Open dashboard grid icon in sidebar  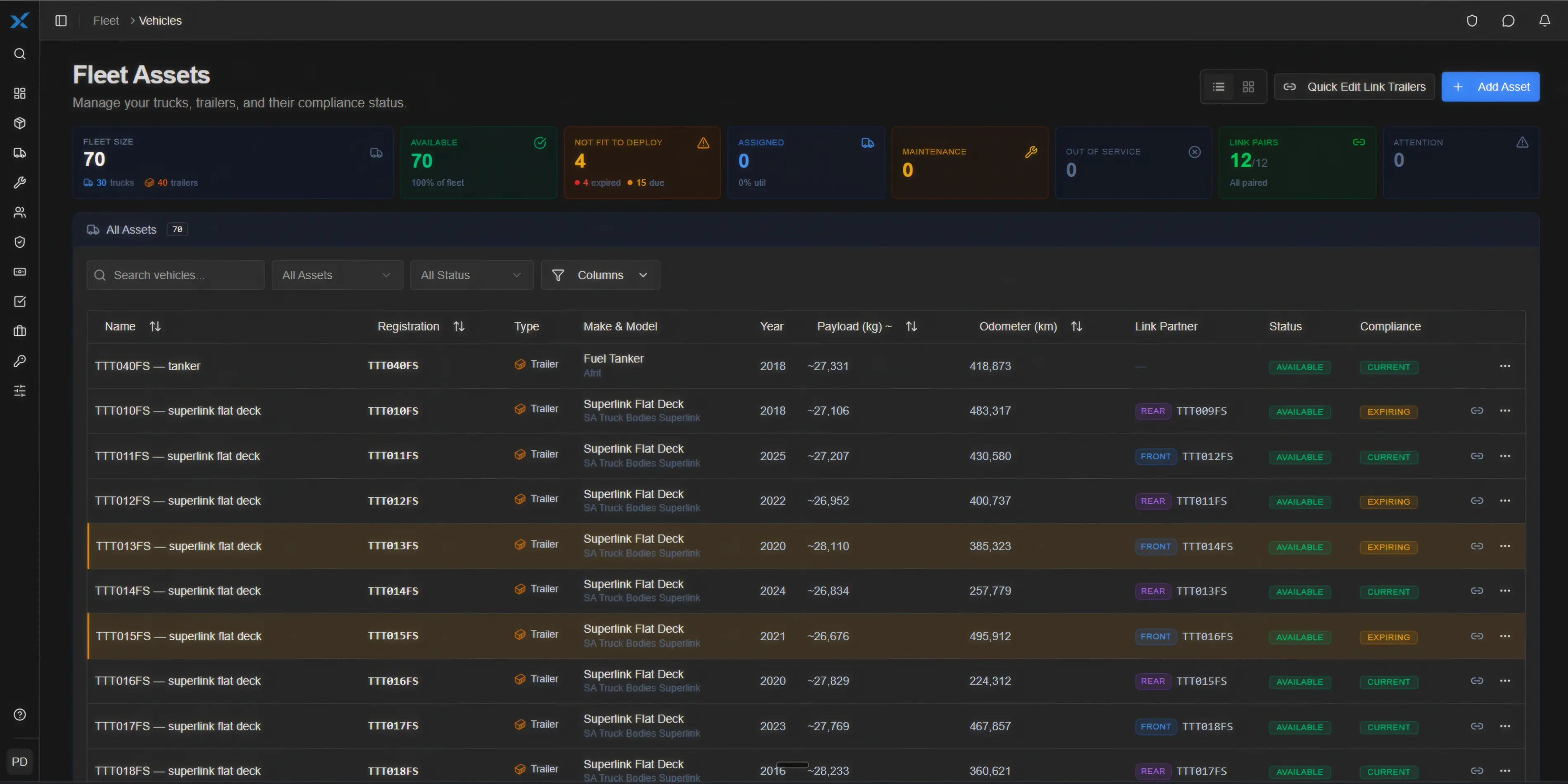19,93
